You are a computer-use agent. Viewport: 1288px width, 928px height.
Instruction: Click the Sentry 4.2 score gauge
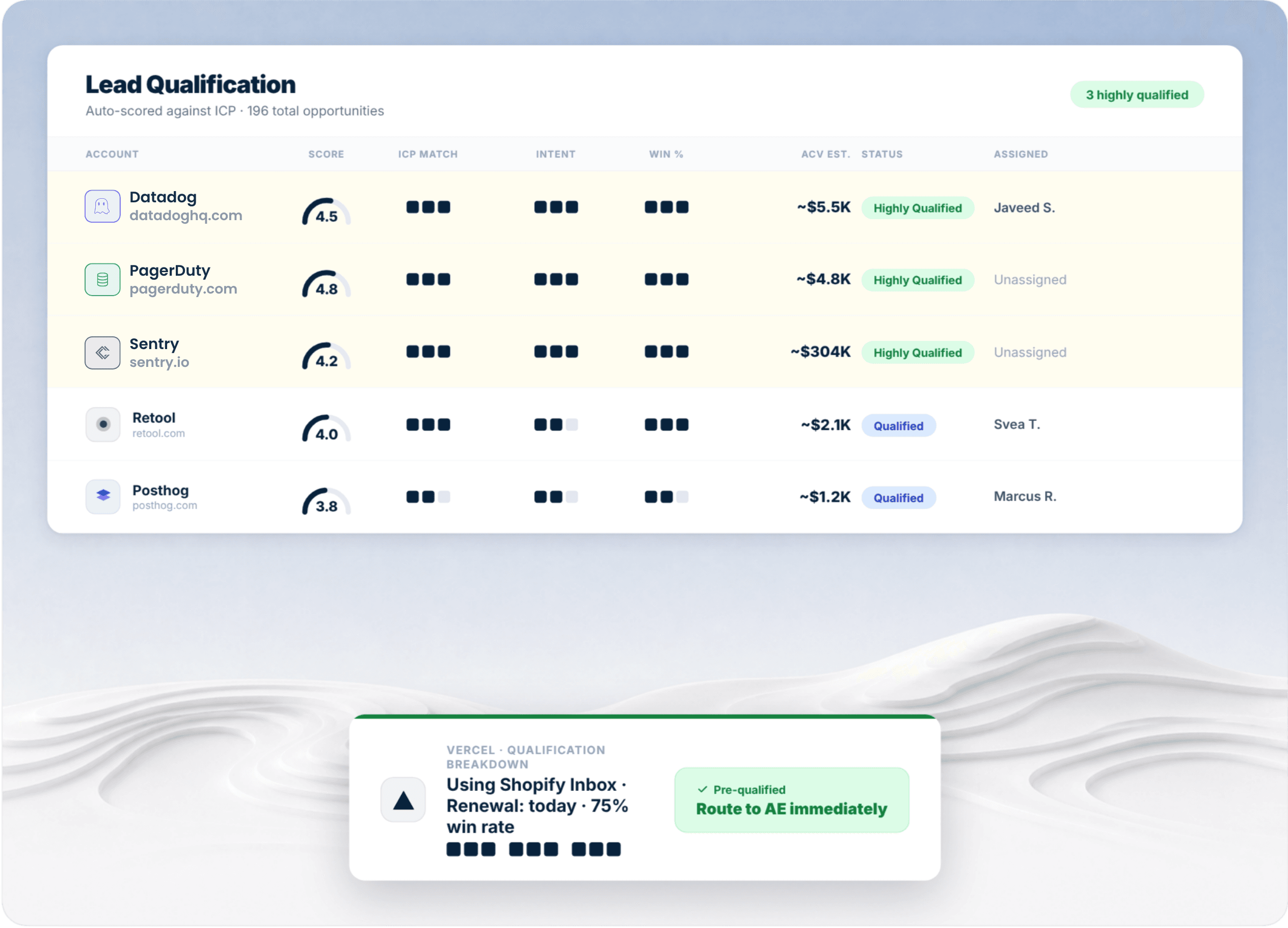click(326, 356)
